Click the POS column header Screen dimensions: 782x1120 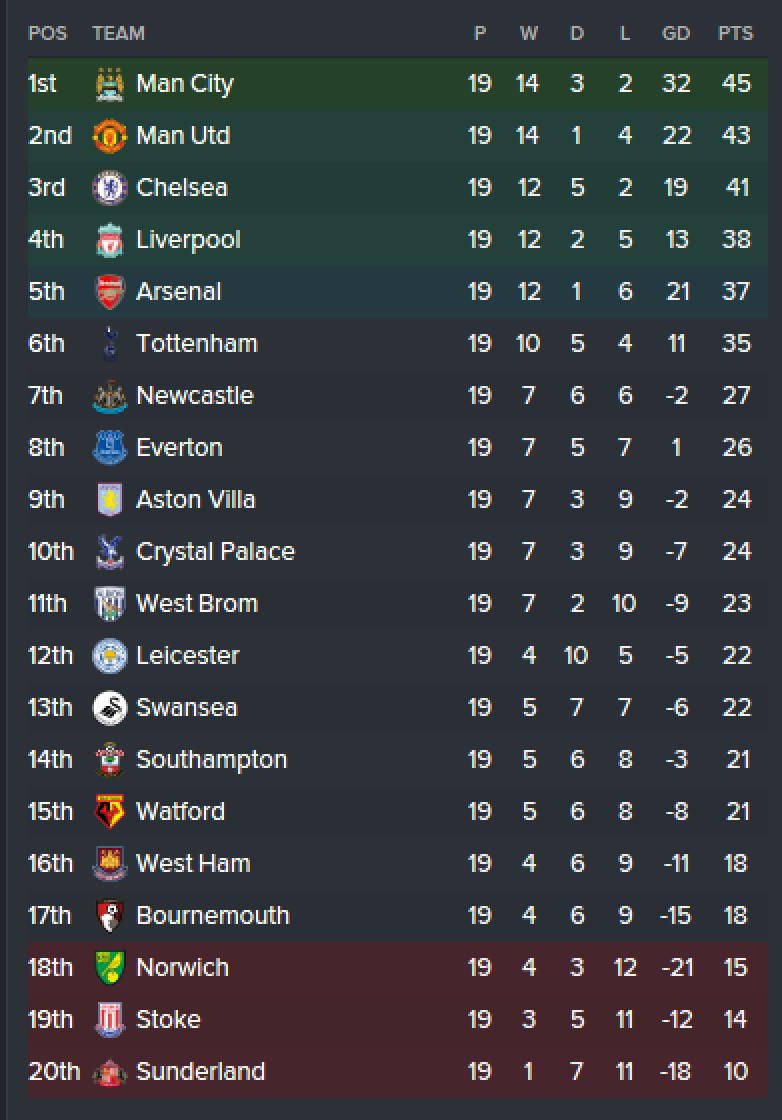[x=47, y=34]
